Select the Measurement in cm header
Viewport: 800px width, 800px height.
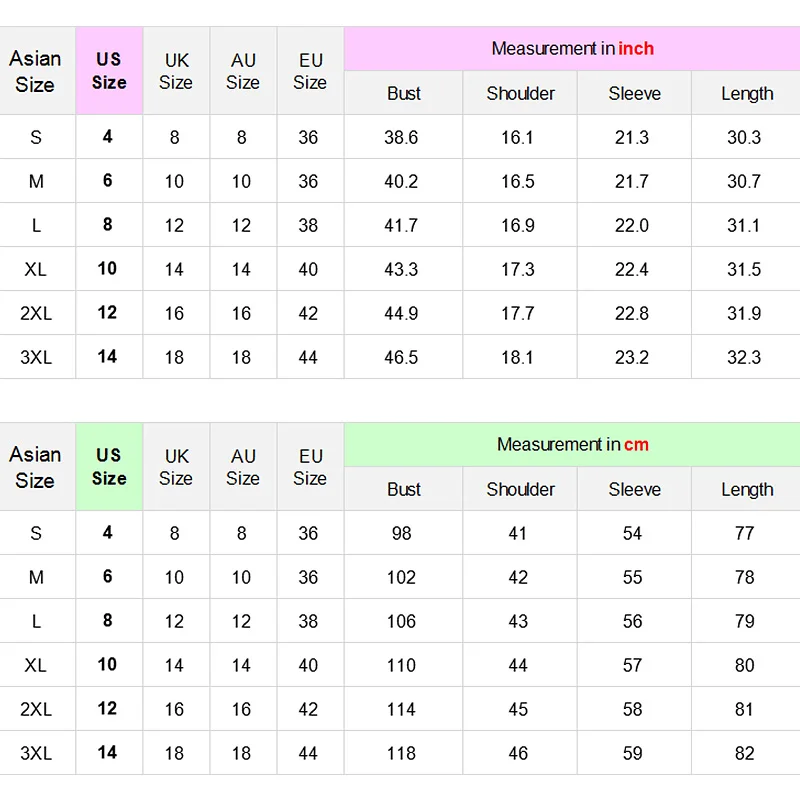pos(572,444)
